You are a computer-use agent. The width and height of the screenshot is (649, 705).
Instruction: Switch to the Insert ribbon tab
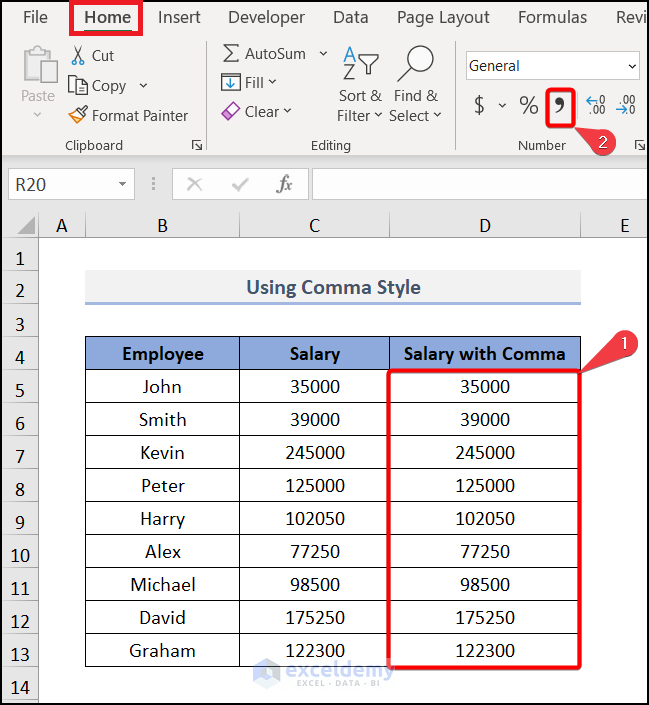coord(179,17)
